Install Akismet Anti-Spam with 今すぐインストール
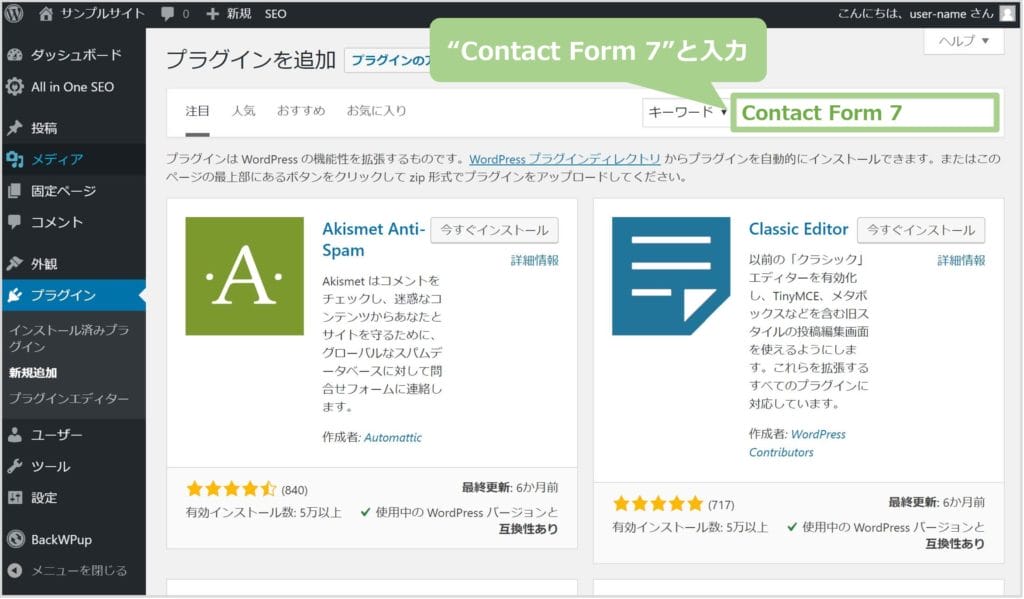 (494, 230)
